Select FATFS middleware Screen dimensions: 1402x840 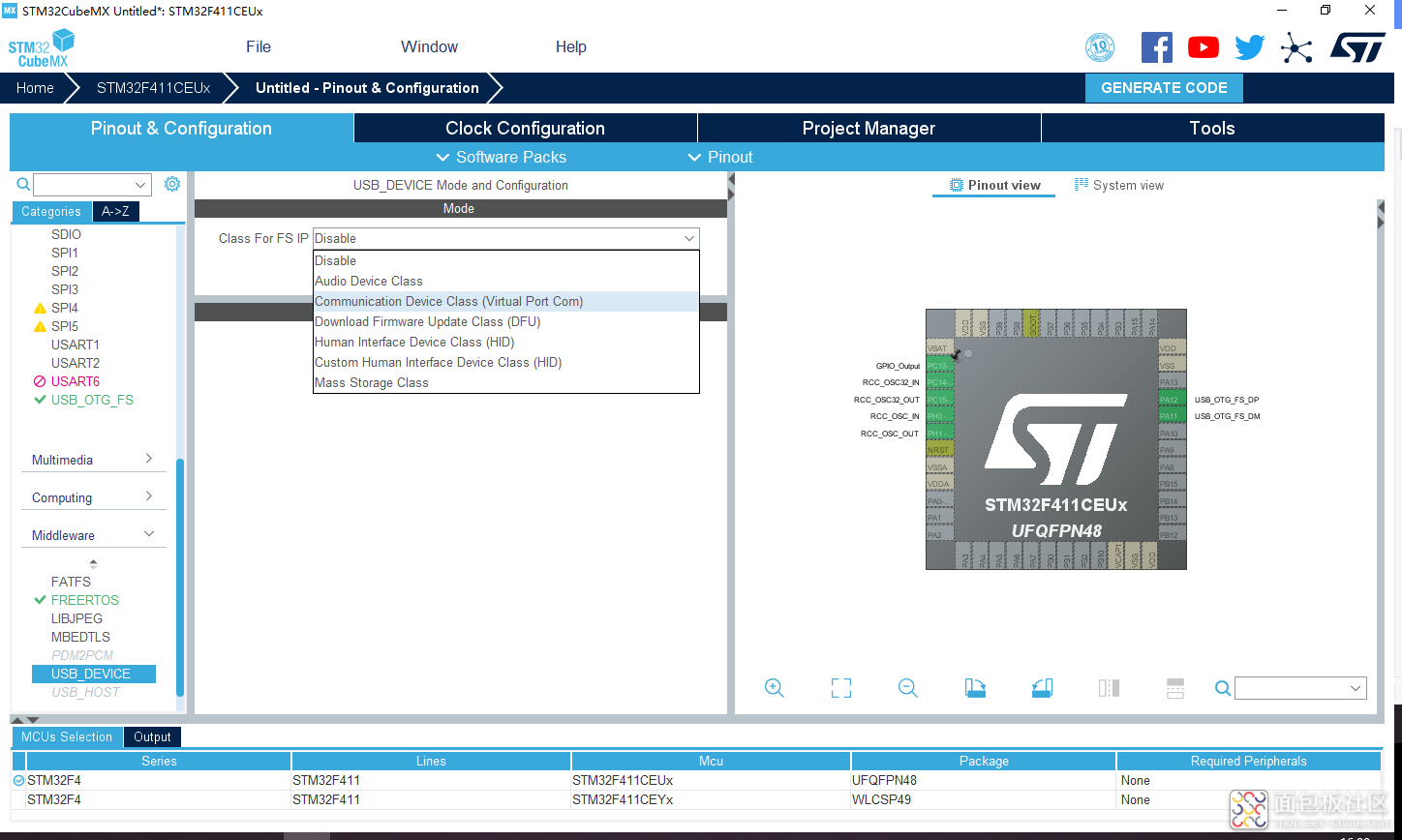tap(71, 582)
